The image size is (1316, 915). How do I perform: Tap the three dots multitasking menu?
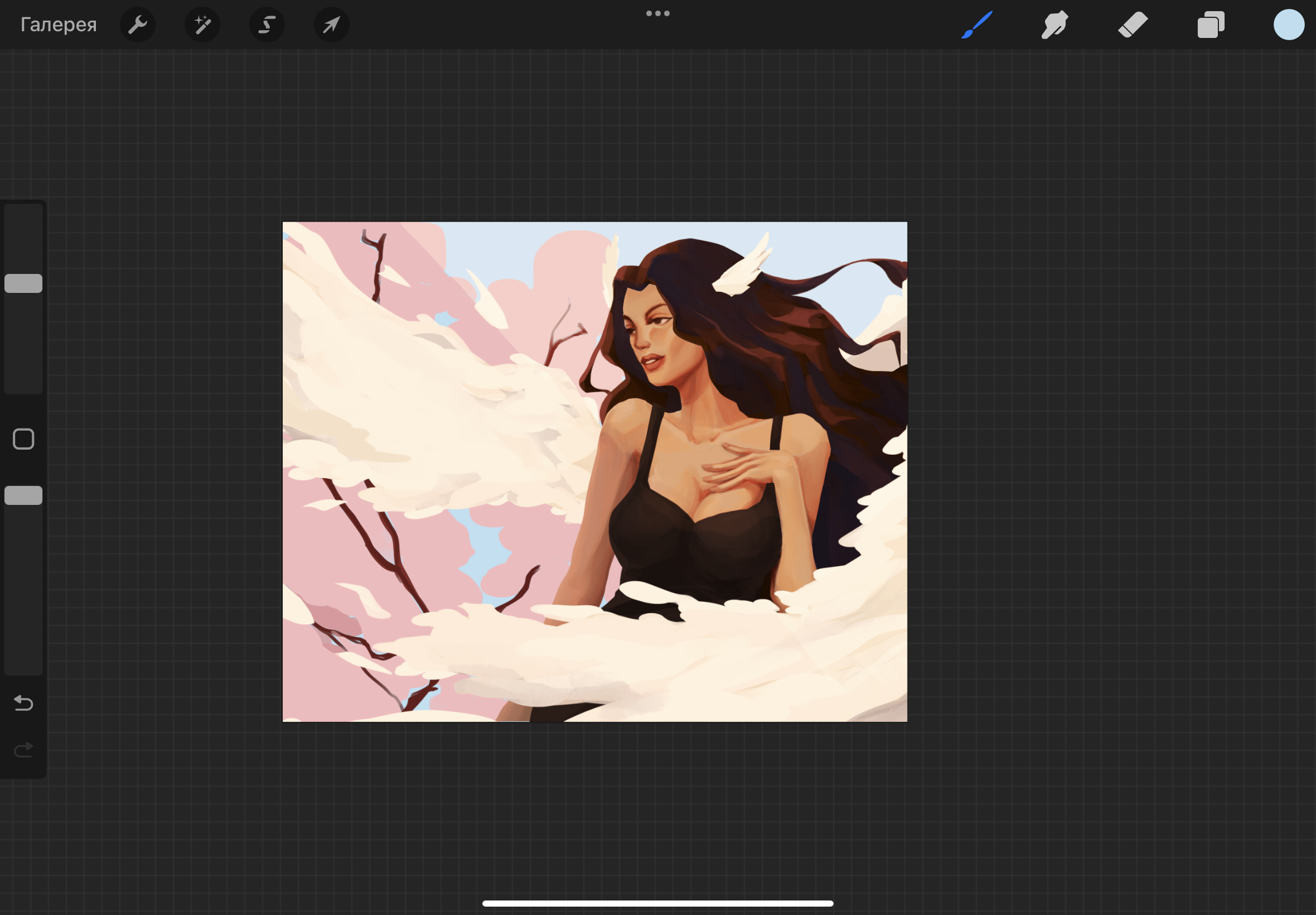click(x=657, y=13)
